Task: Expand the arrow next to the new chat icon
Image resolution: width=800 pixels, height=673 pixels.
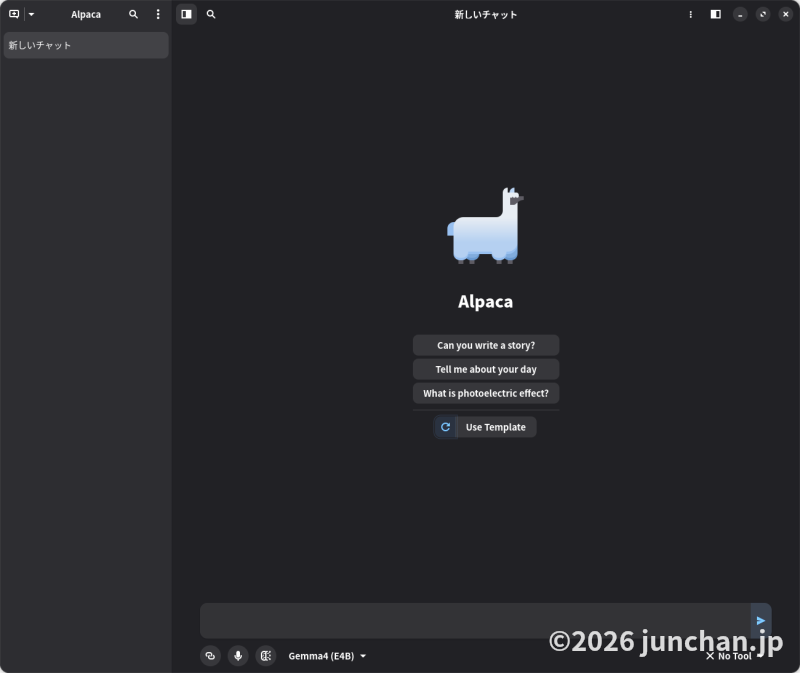Action: coord(31,14)
